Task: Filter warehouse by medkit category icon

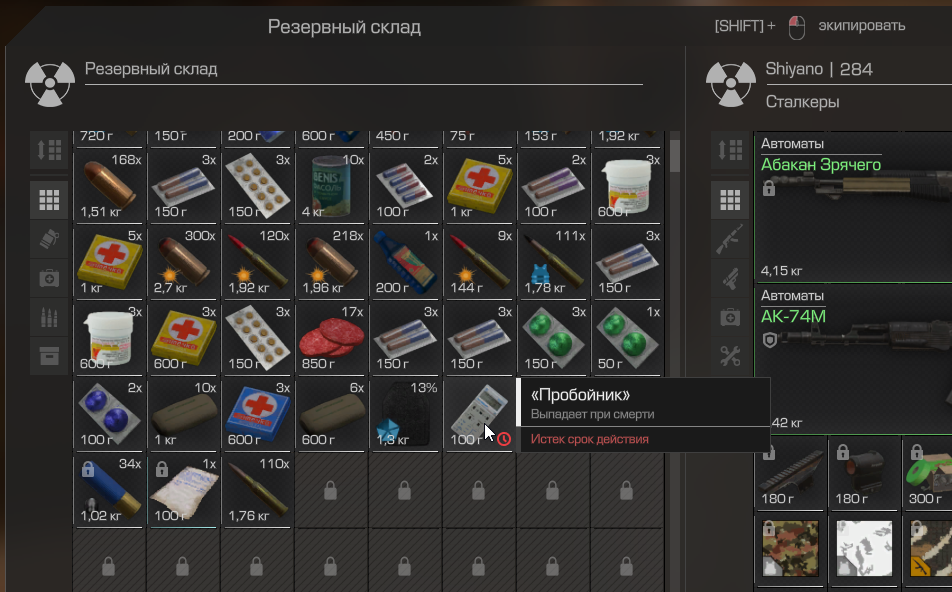Action: [49, 278]
